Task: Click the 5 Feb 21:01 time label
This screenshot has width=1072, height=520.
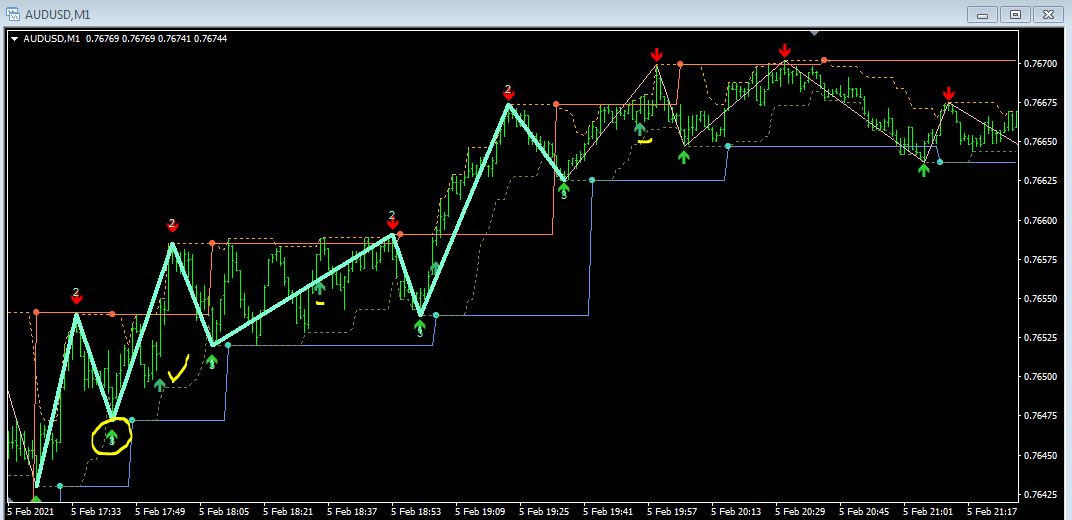Action: click(928, 511)
